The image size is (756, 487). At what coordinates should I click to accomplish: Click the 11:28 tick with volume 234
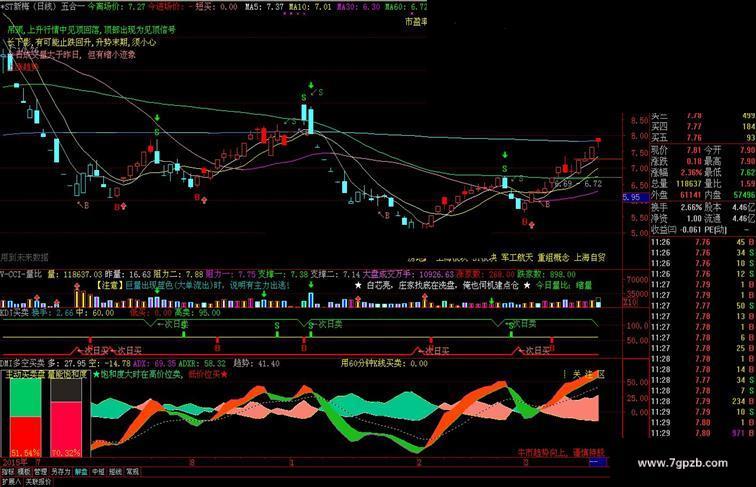pyautogui.click(x=703, y=401)
